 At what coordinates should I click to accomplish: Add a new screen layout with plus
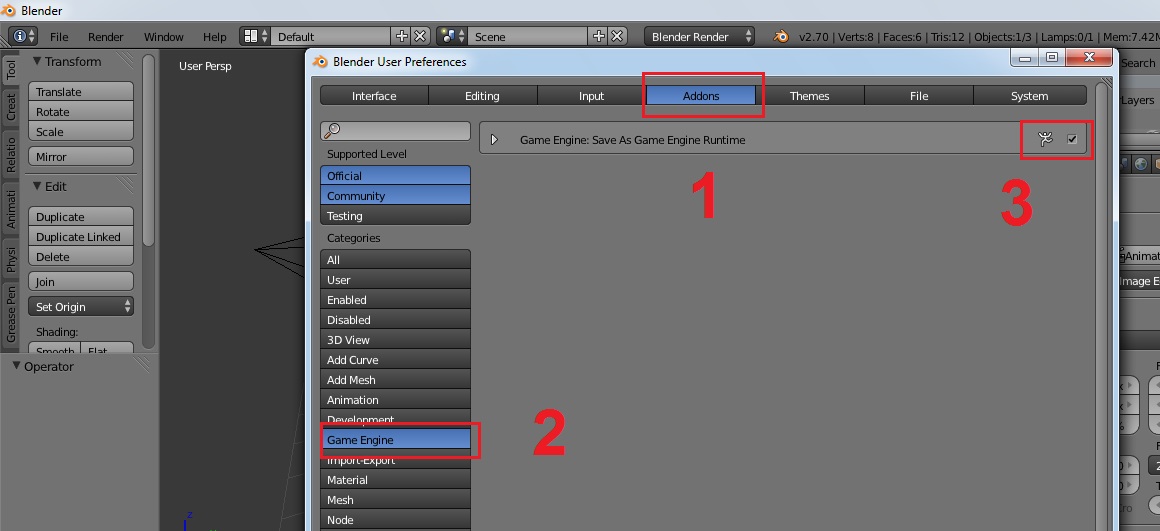(402, 36)
